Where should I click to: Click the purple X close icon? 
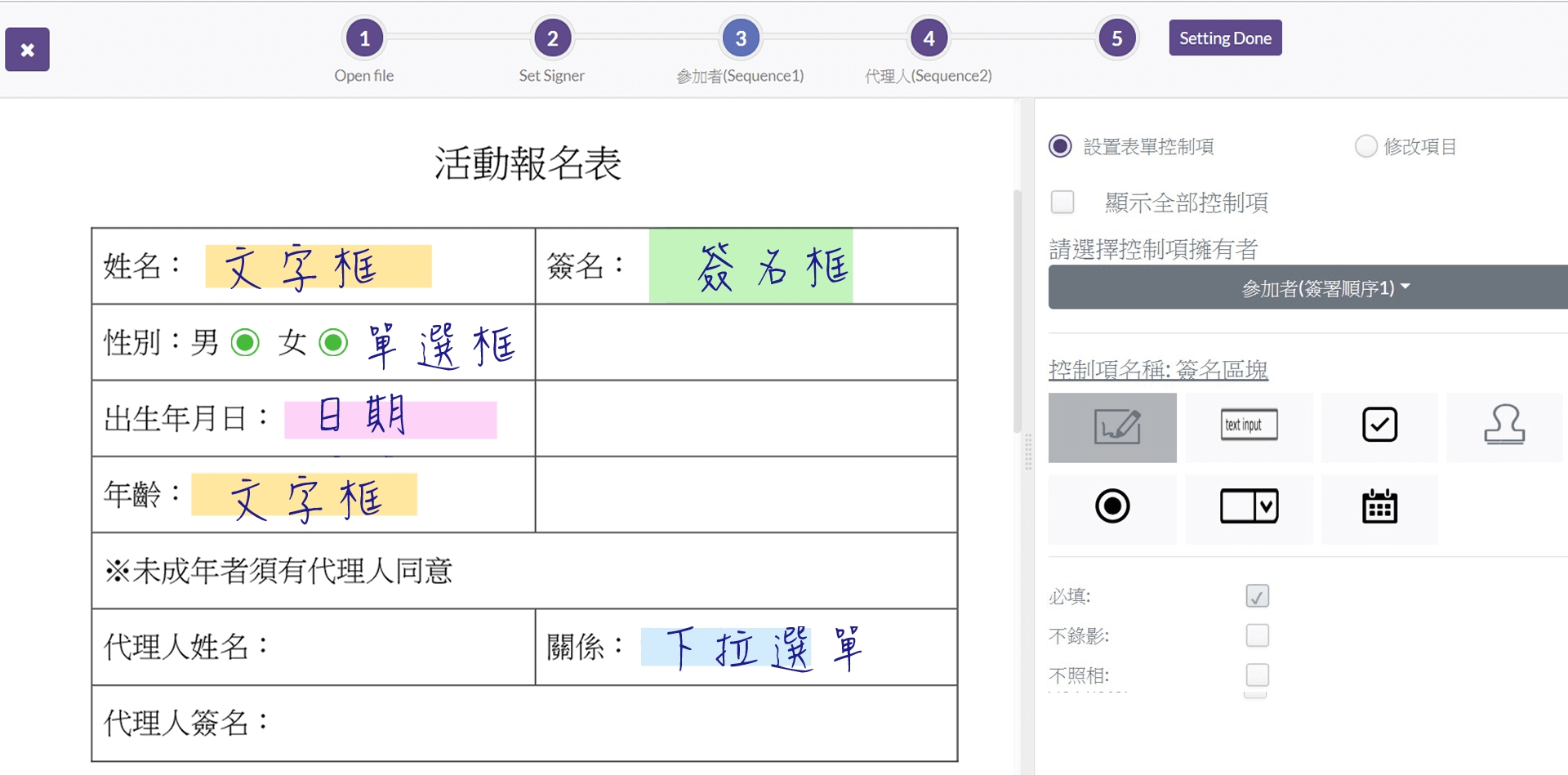click(x=28, y=50)
